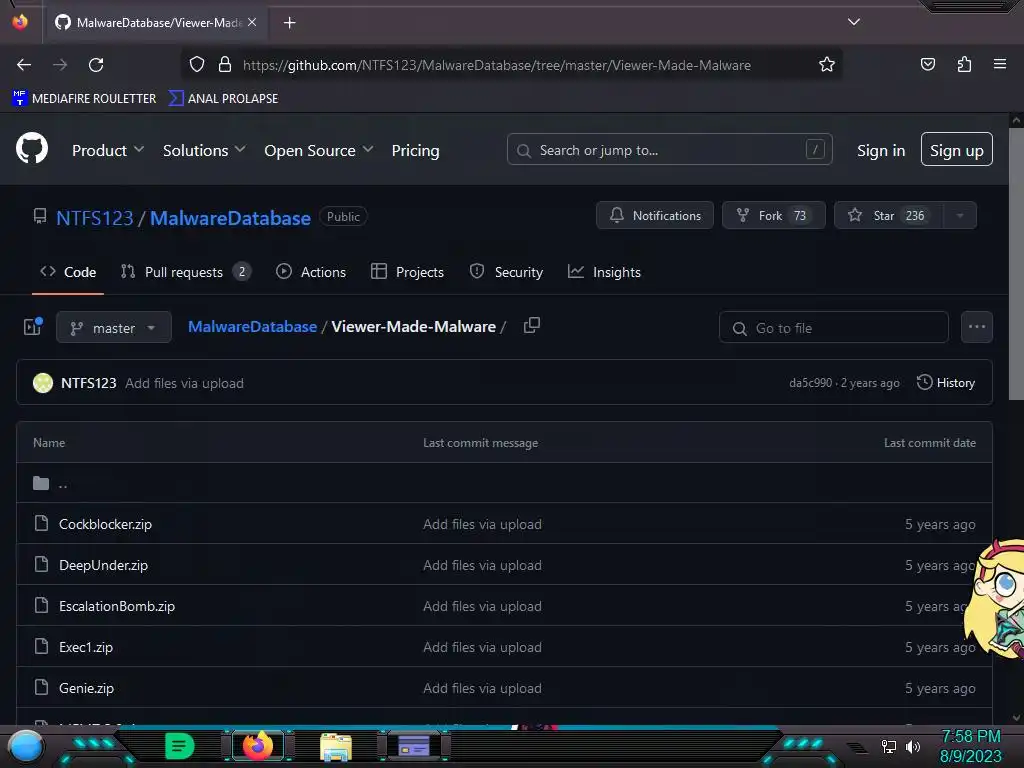
Task: Open the DeepUnder.zip file
Action: 103,565
